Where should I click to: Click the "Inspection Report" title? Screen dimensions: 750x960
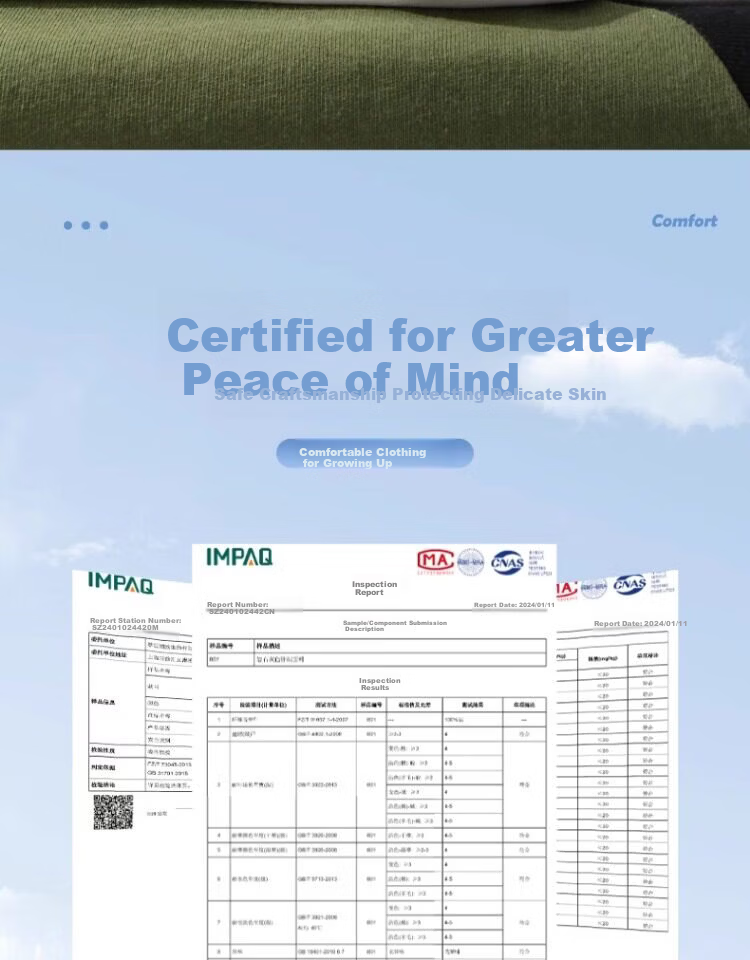coord(374,588)
